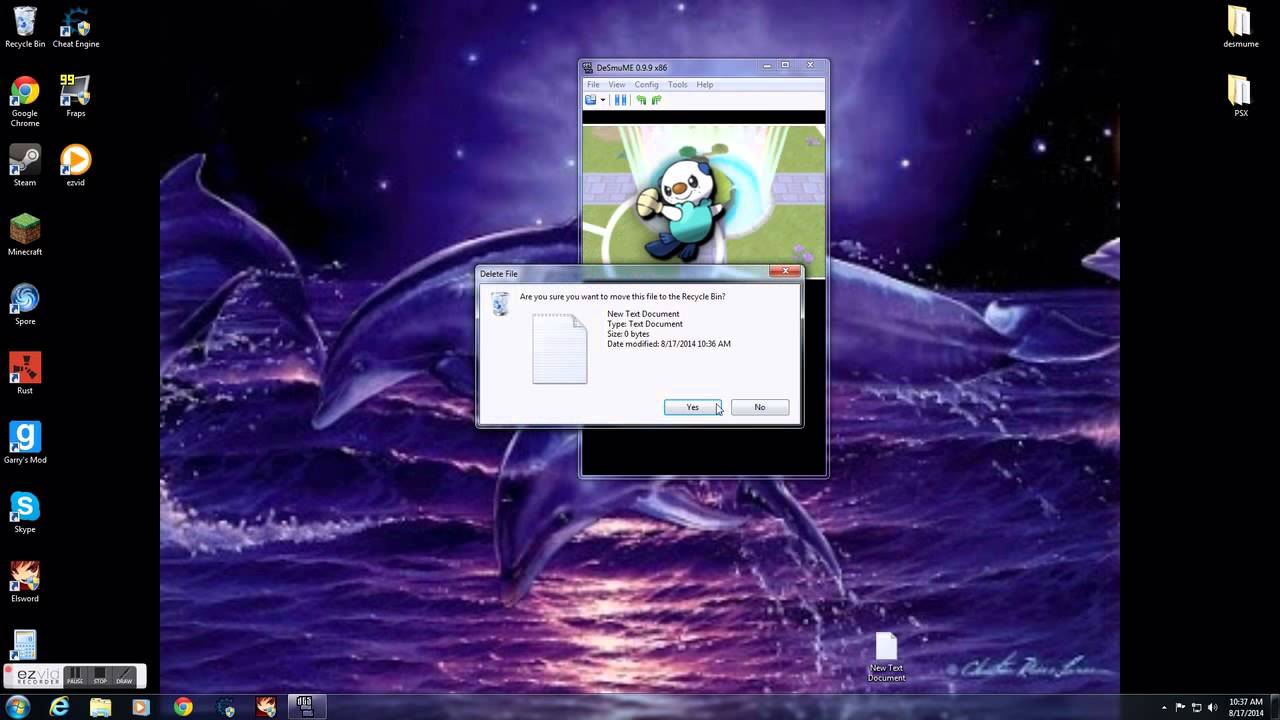Cancel deletion with the No button
Image resolution: width=1280 pixels, height=720 pixels.
[x=760, y=407]
